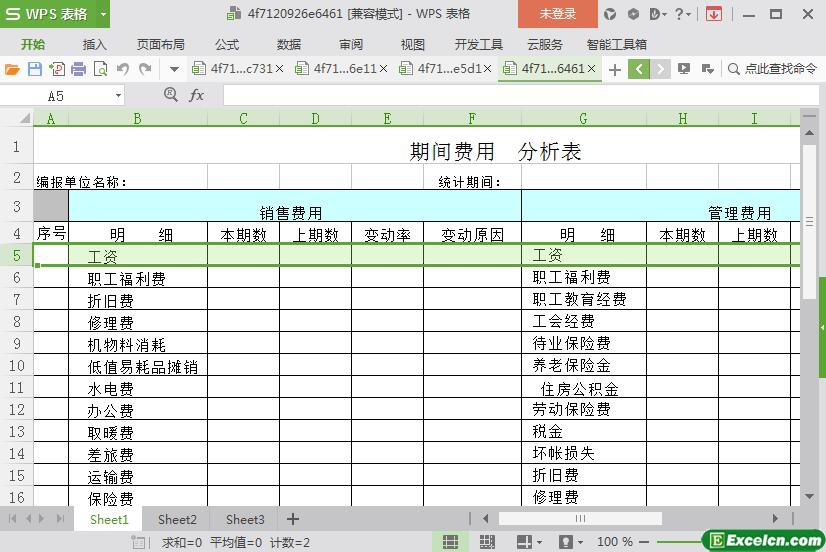The width and height of the screenshot is (826, 552).
Task: Add a new sheet with the plus button
Action: point(293,519)
